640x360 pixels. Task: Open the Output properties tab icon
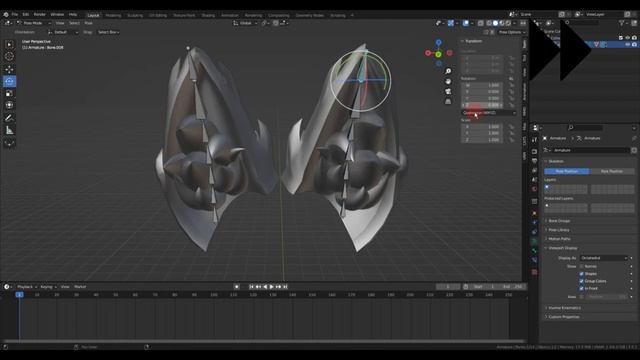534,161
